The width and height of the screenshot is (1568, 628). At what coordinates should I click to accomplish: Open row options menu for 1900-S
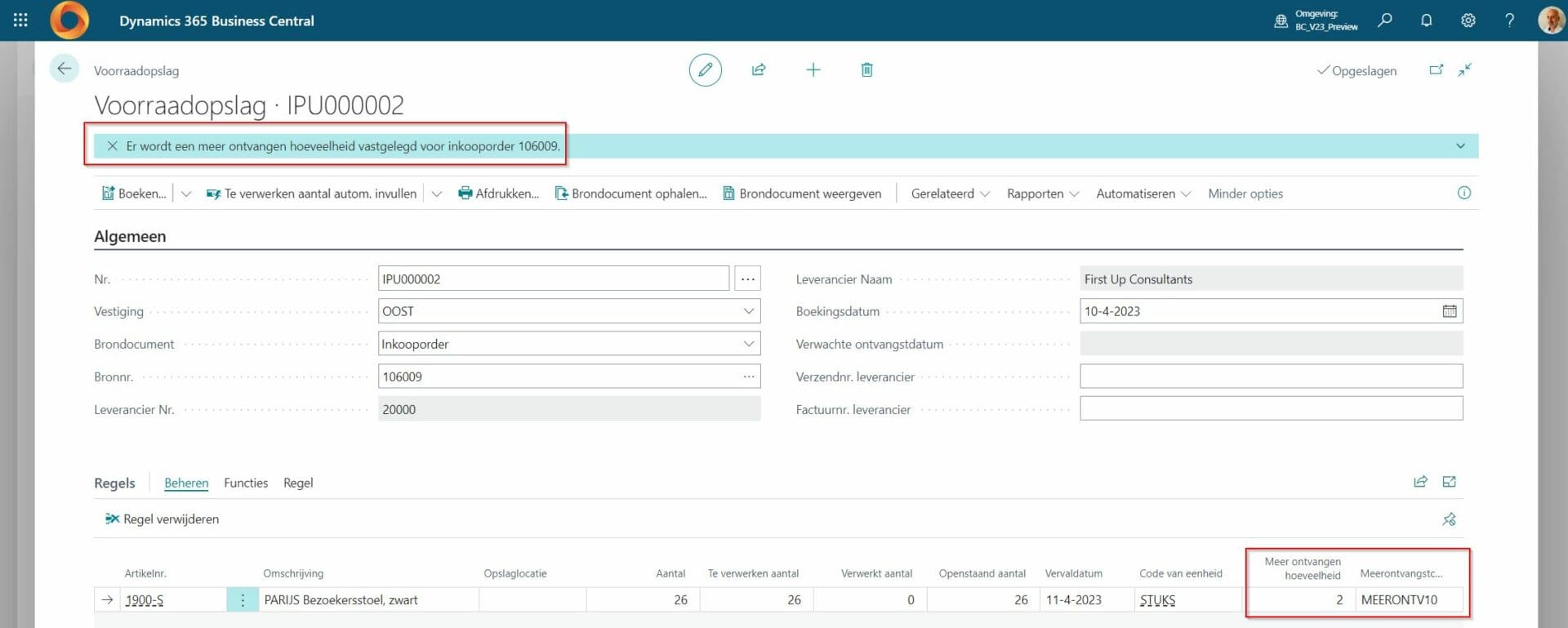(243, 600)
